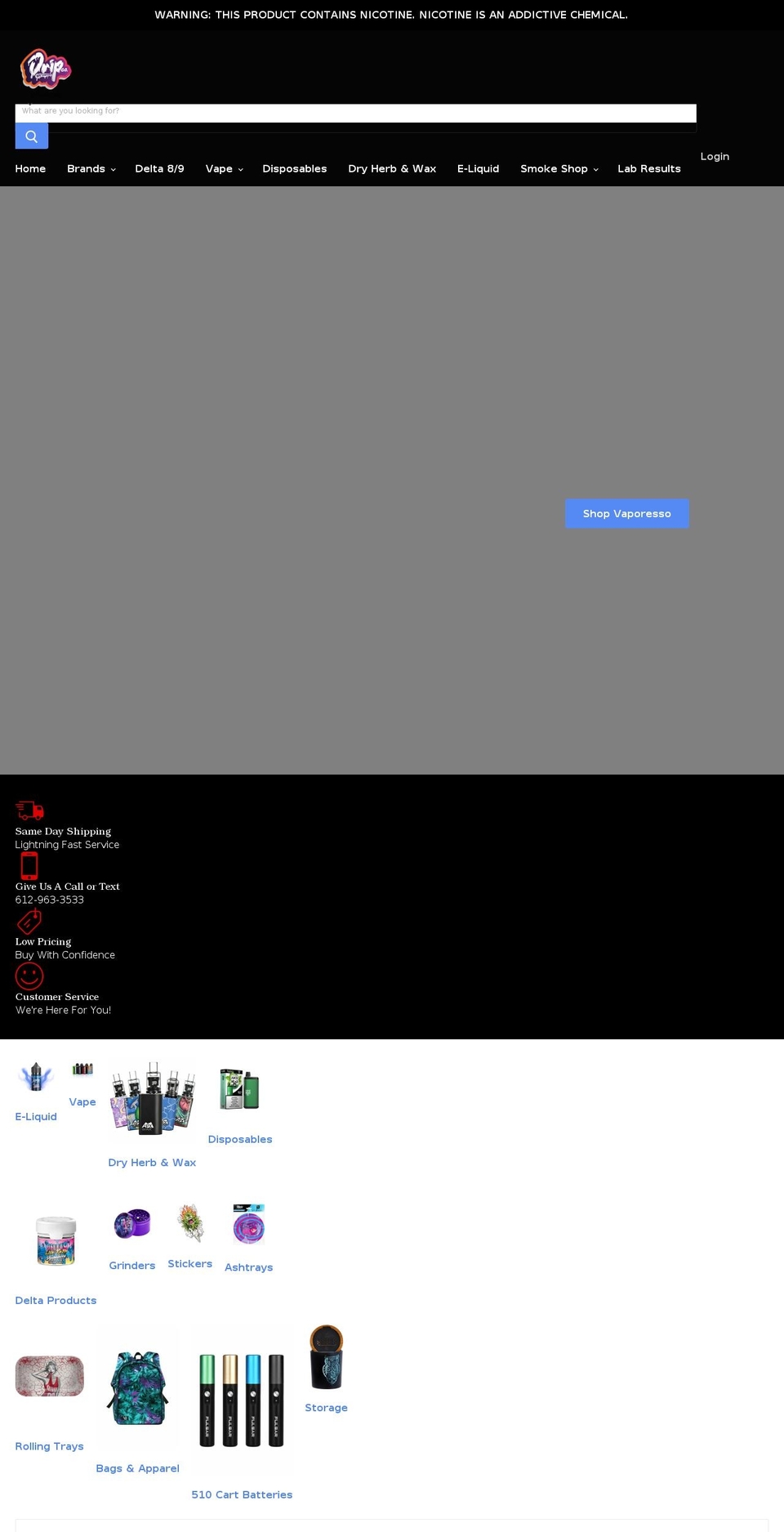This screenshot has height=1532, width=784.
Task: Open the Stickers category link
Action: (x=190, y=1264)
